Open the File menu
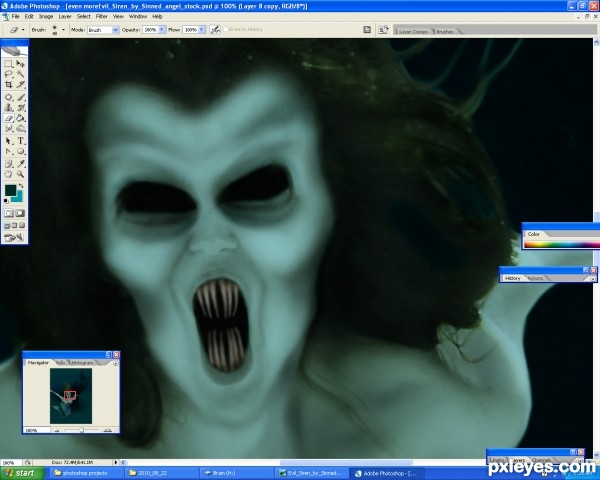The image size is (600, 480). pyautogui.click(x=15, y=16)
